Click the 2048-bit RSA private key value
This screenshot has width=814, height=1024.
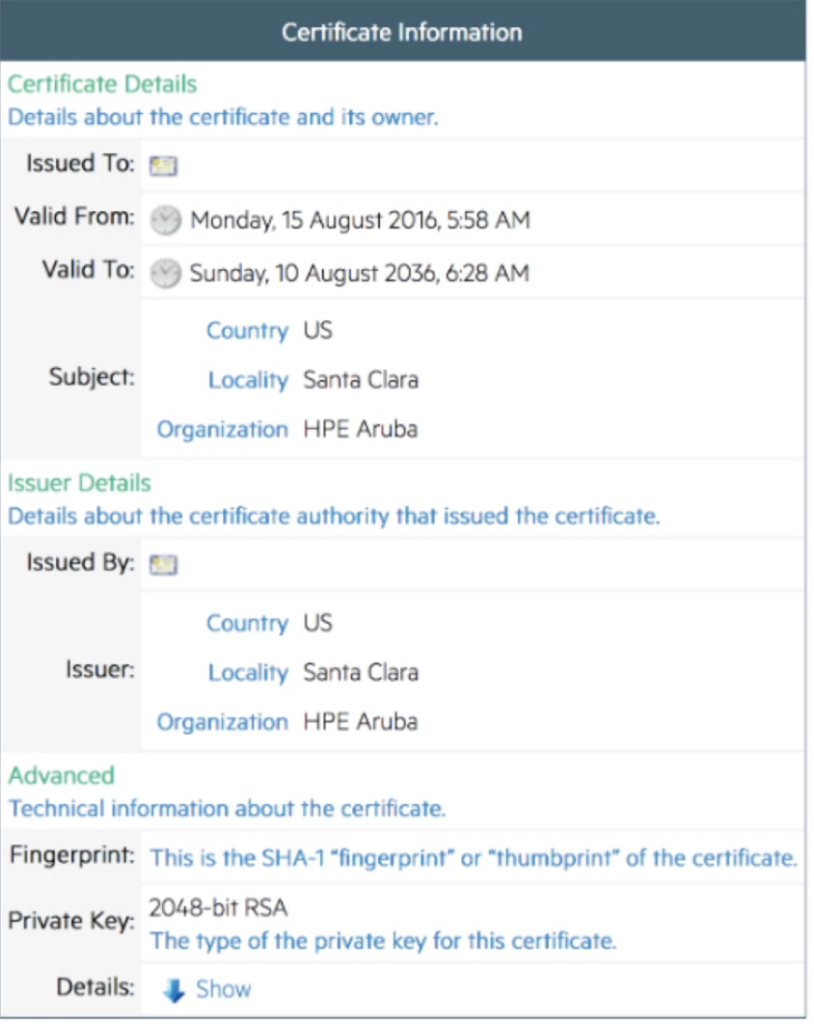click(x=217, y=908)
